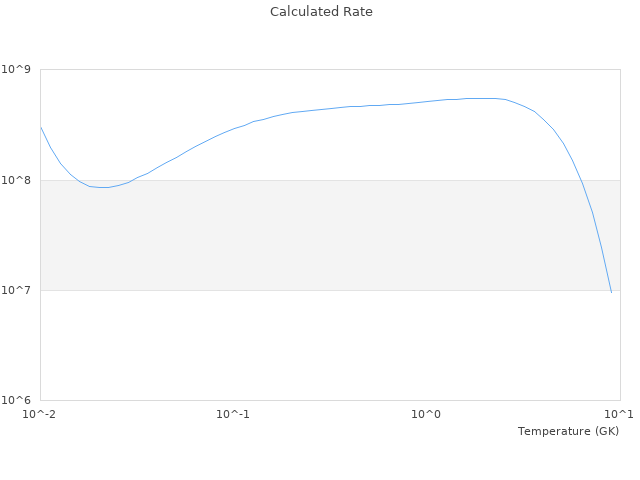Select the 10^6 y-axis tick label
Image resolution: width=640 pixels, height=480 pixels.
click(x=18, y=400)
